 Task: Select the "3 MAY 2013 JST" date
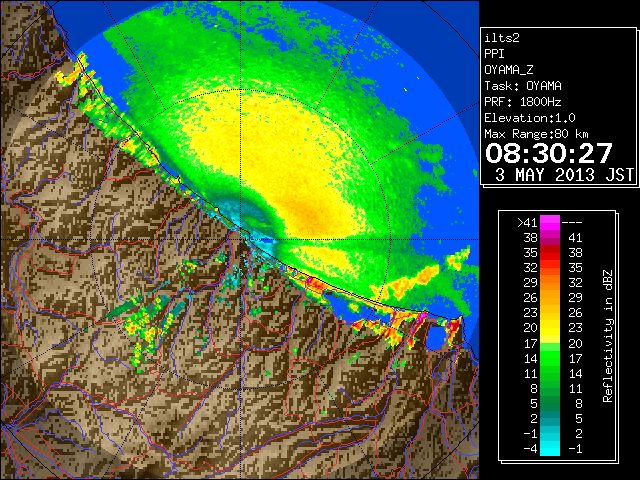pyautogui.click(x=564, y=175)
